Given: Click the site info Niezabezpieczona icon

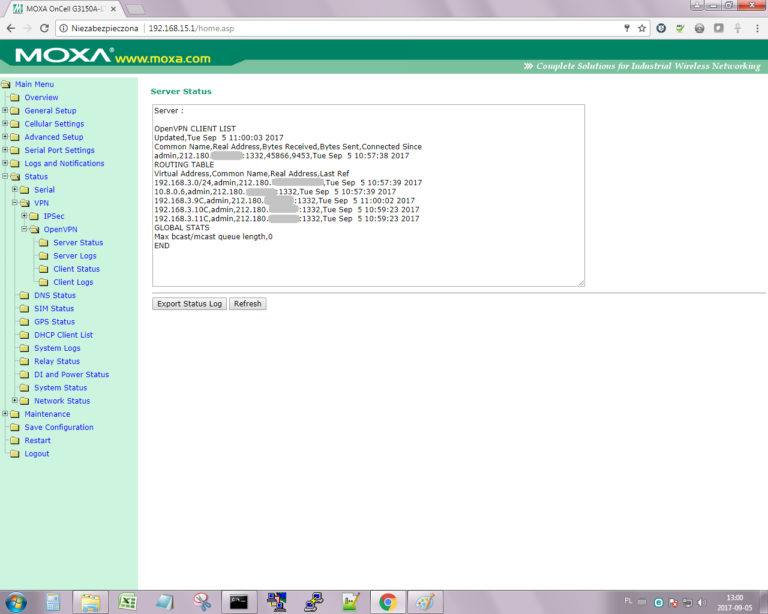Looking at the screenshot, I should [63, 28].
